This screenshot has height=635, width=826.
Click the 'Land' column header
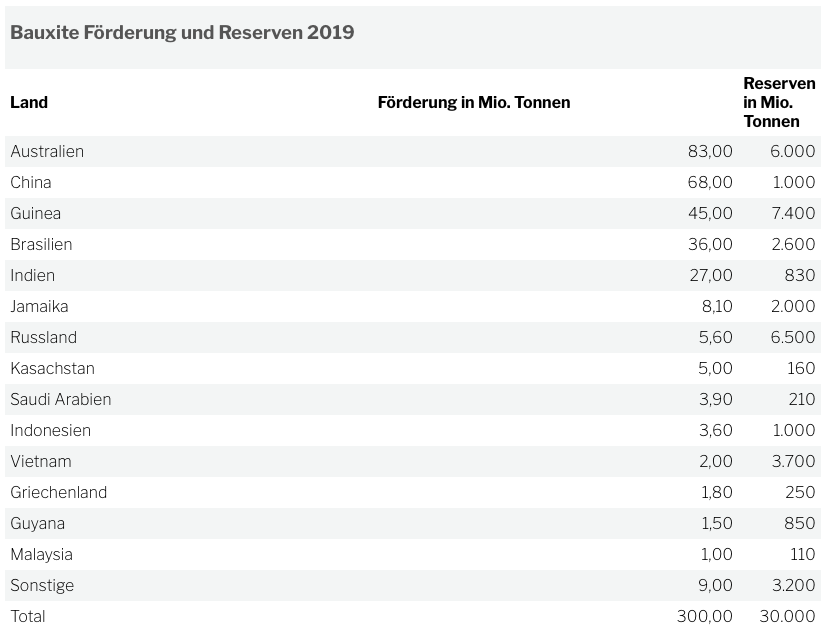(29, 102)
